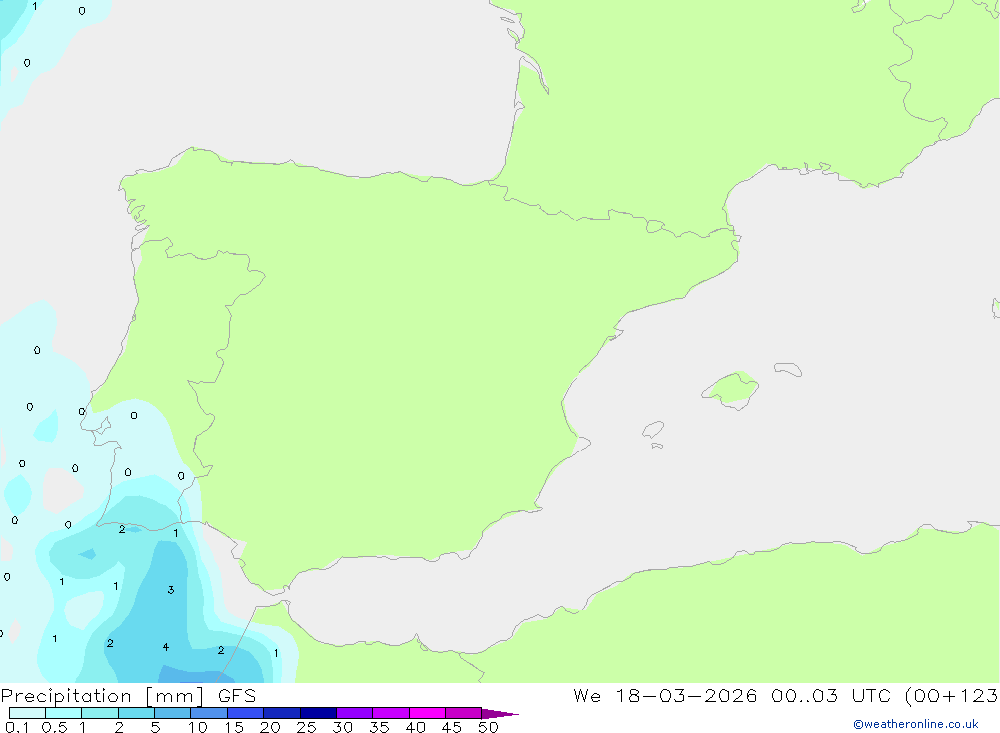The width and height of the screenshot is (1000, 733).
Task: Click the legend label "10"
Action: pos(198,727)
